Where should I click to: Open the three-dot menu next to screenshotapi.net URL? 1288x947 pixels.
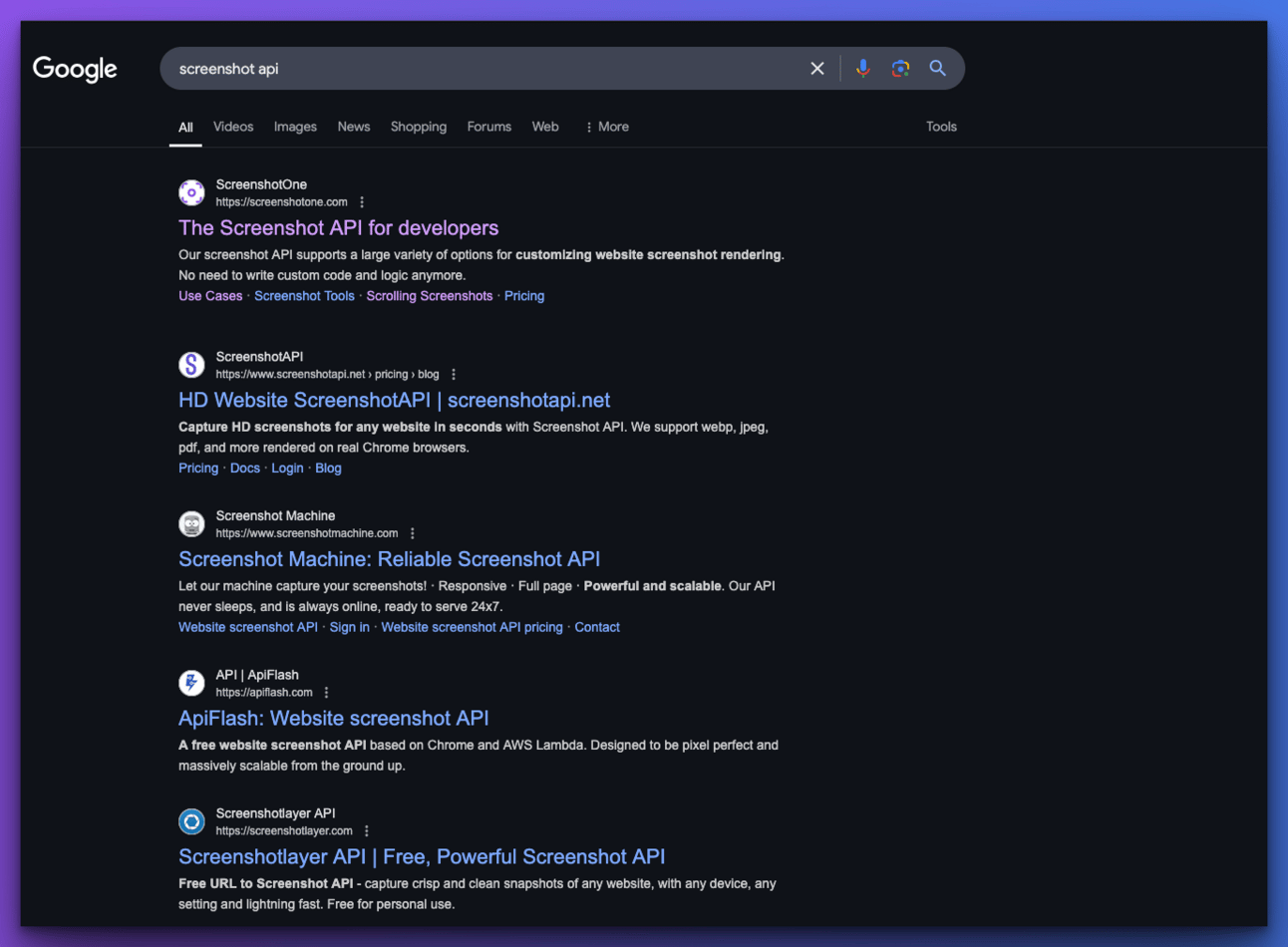(x=454, y=375)
